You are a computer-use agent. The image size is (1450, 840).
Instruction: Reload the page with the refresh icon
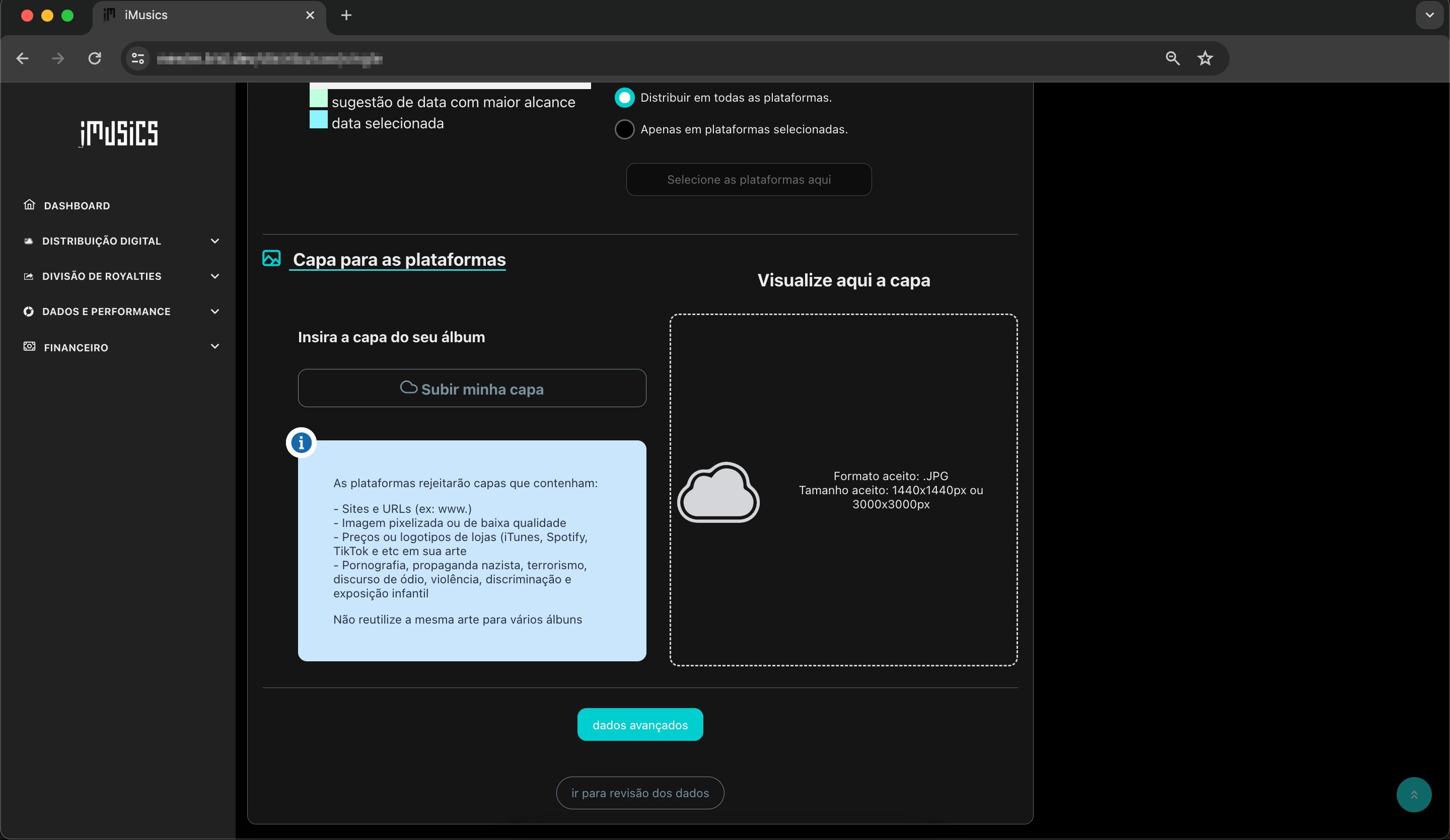point(94,58)
